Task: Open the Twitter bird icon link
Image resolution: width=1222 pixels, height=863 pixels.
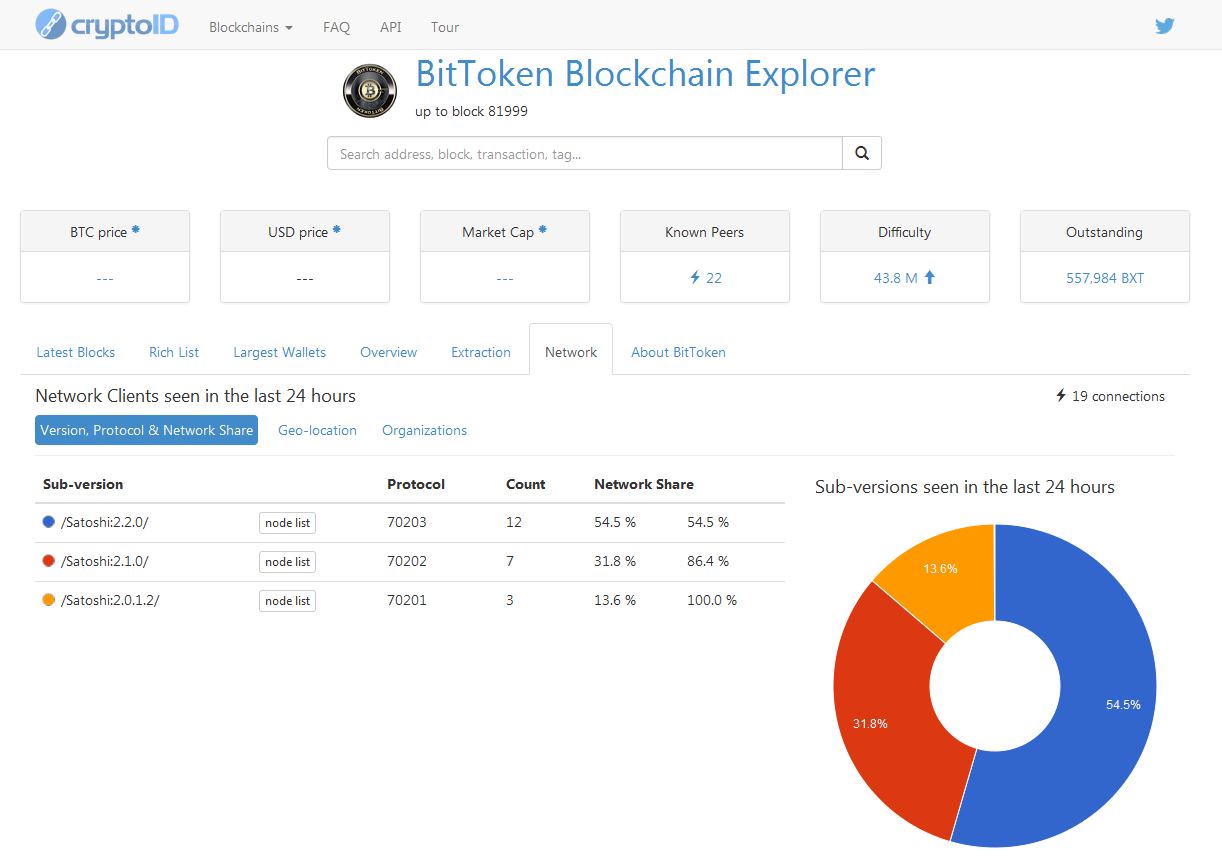Action: click(x=1164, y=26)
